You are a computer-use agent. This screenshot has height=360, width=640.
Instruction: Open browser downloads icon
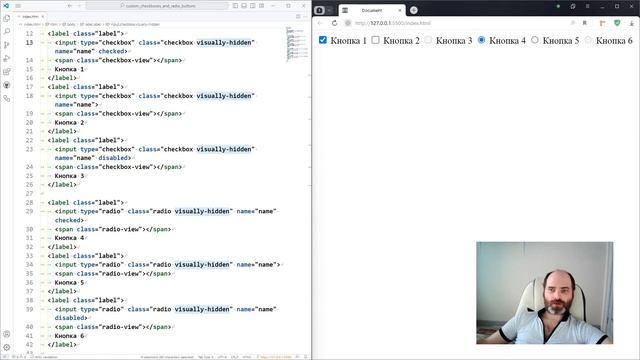click(x=631, y=23)
